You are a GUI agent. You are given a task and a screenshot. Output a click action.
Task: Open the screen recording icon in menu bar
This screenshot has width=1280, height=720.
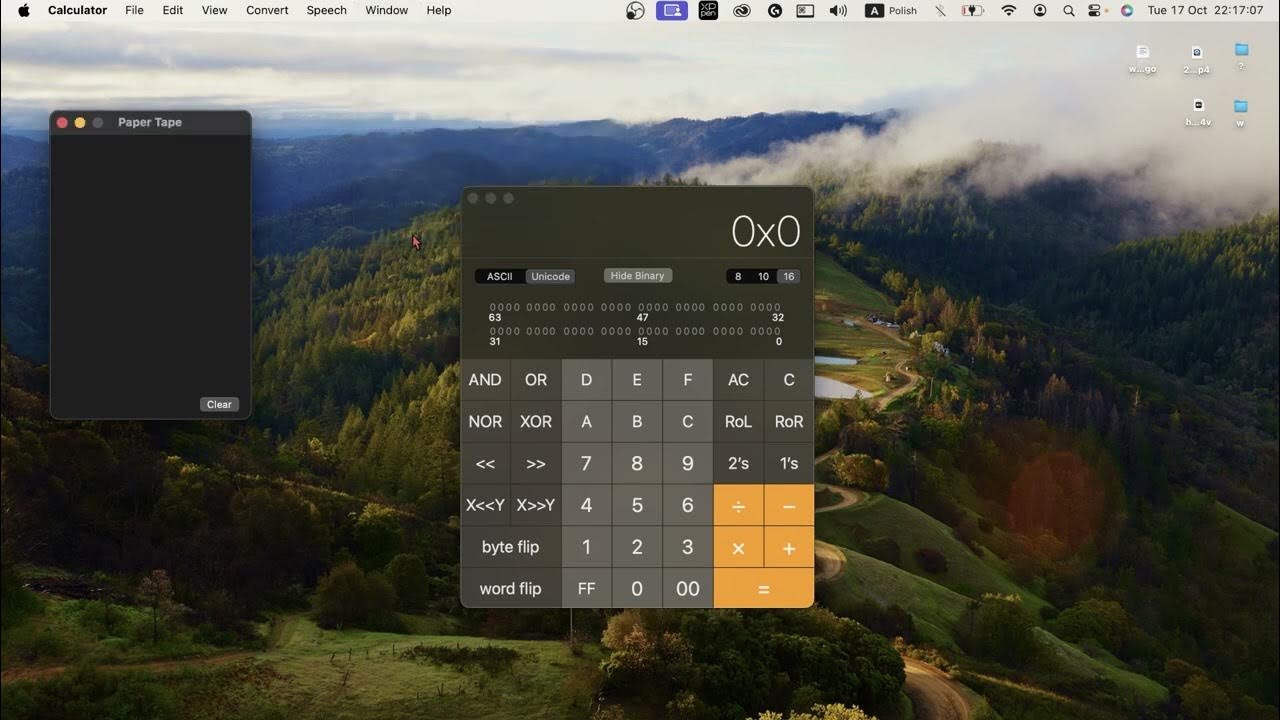click(x=671, y=10)
